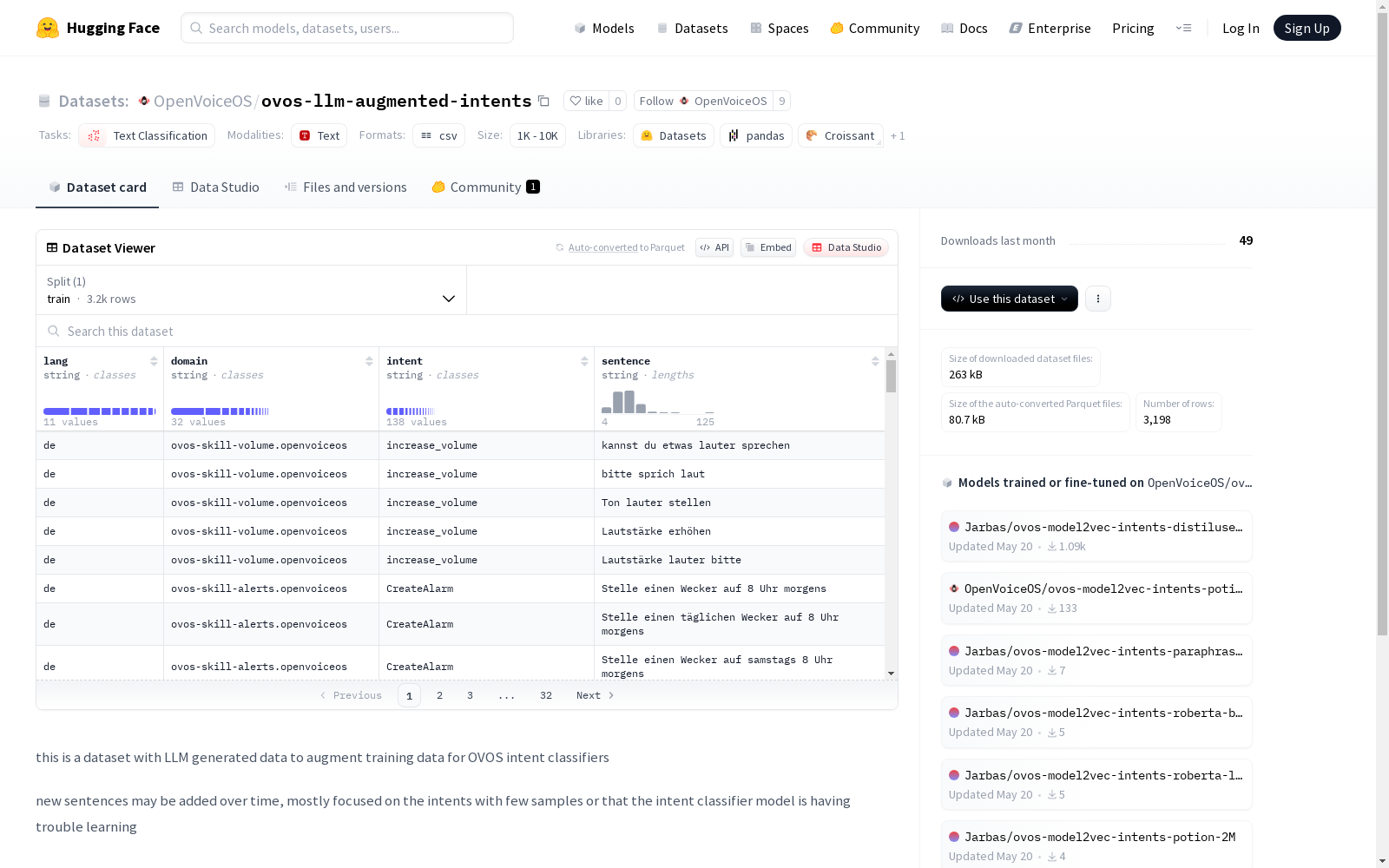The width and height of the screenshot is (1389, 868).
Task: Follow the OpenVoiceOS organization
Action: (703, 101)
